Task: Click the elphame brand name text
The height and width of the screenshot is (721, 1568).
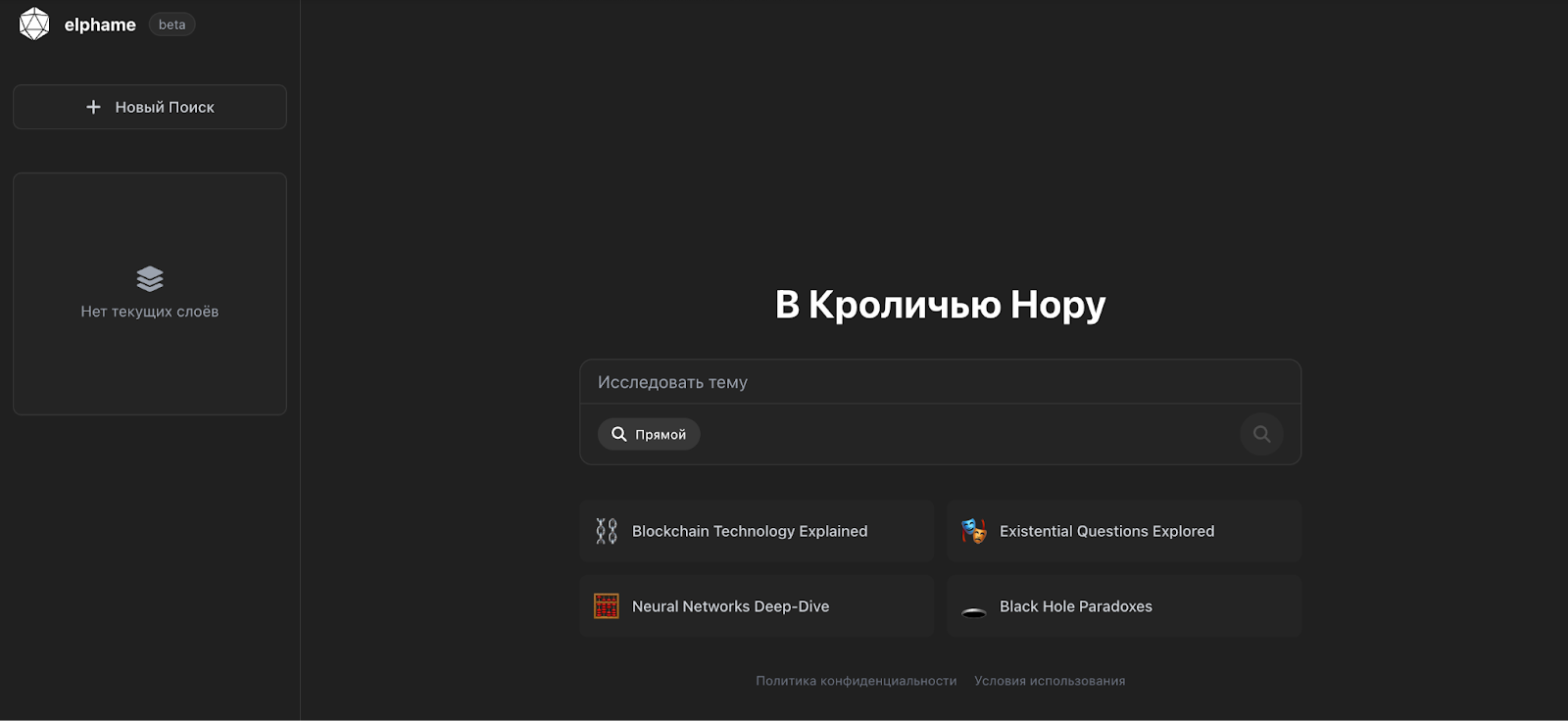Action: [x=100, y=24]
